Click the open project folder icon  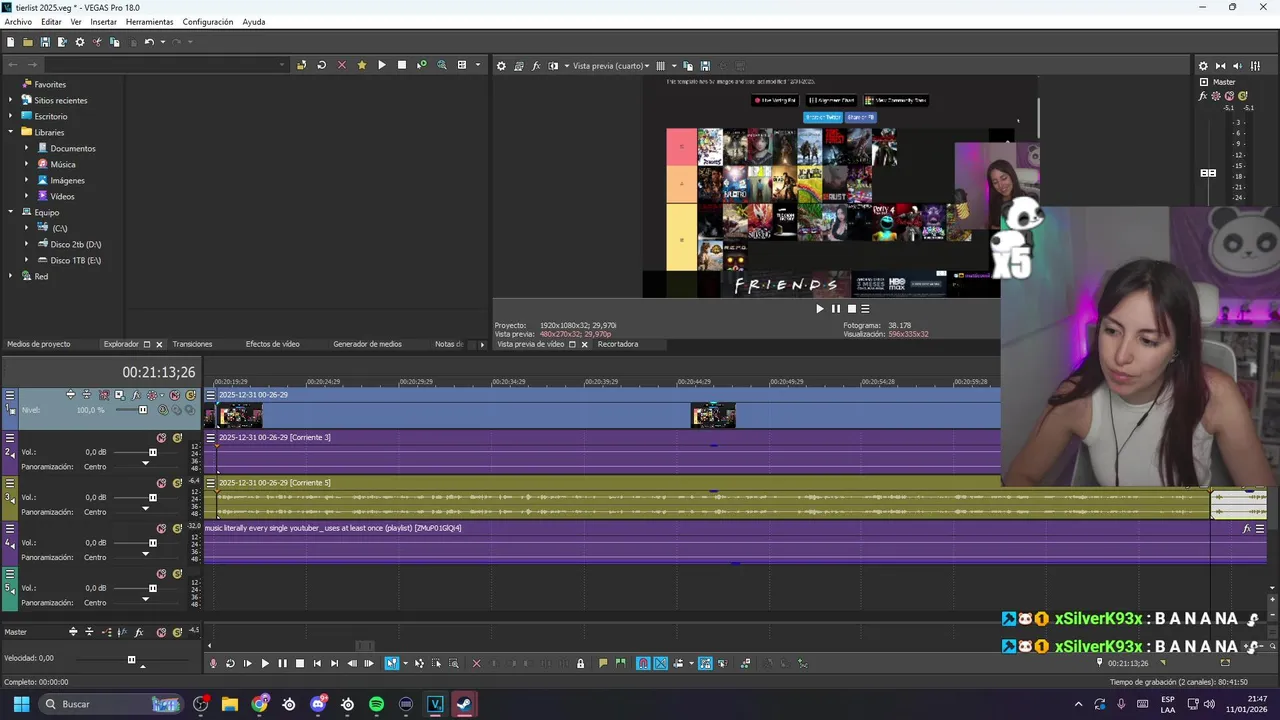click(28, 42)
